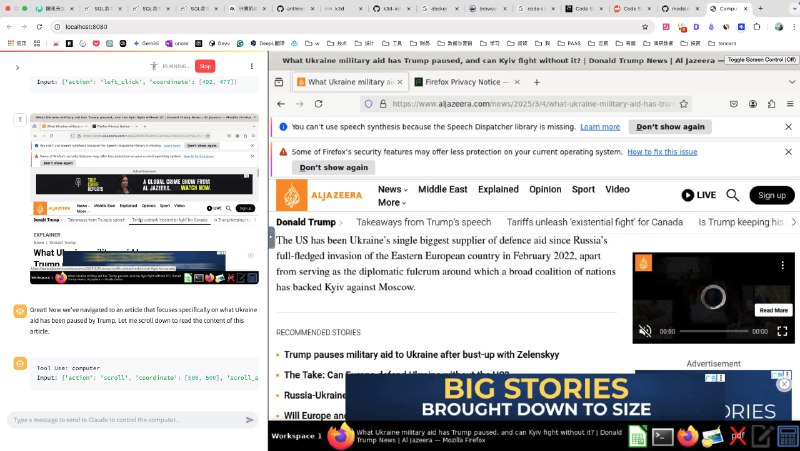Open Explained section
This screenshot has width=800, height=451.
tap(498, 189)
